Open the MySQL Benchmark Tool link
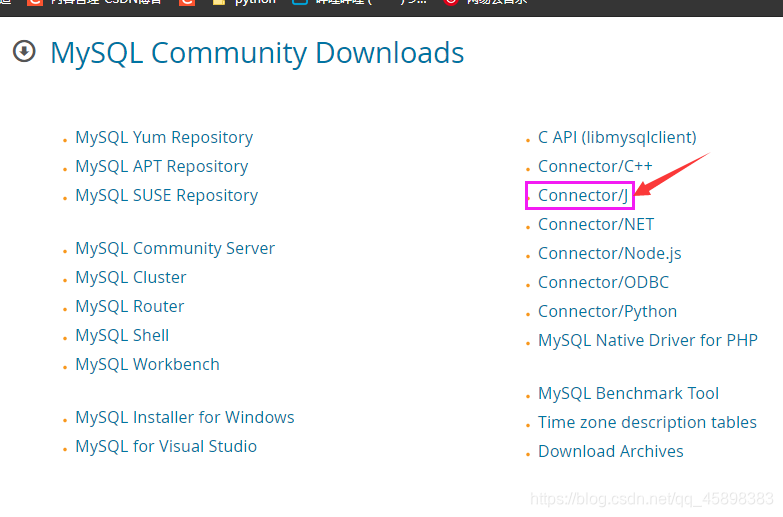This screenshot has width=783, height=517. [628, 393]
